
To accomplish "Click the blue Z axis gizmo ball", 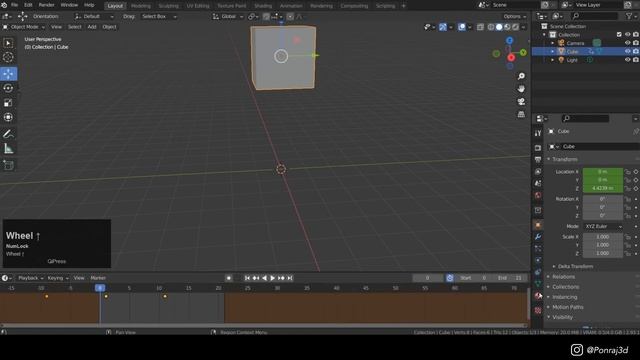I will coord(509,40).
